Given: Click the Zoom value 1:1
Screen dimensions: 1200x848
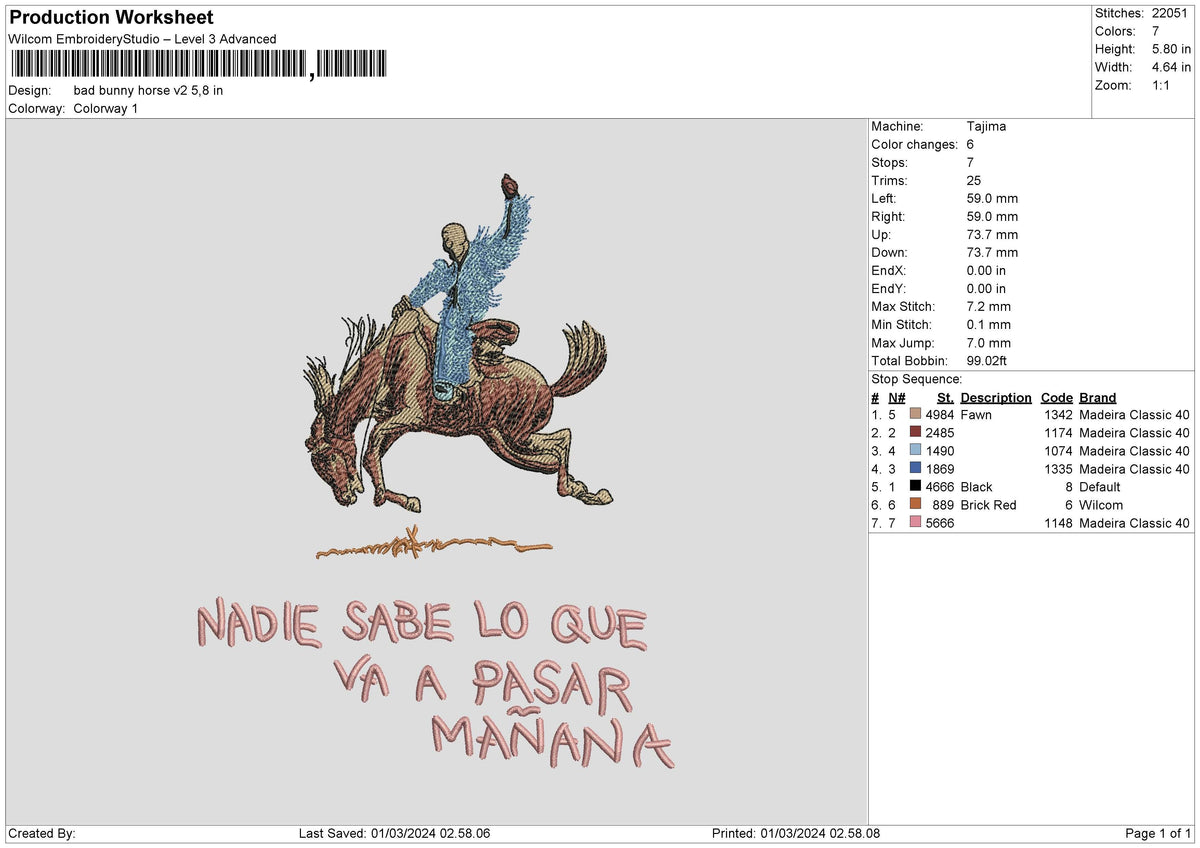Looking at the screenshot, I should pyautogui.click(x=1163, y=85).
